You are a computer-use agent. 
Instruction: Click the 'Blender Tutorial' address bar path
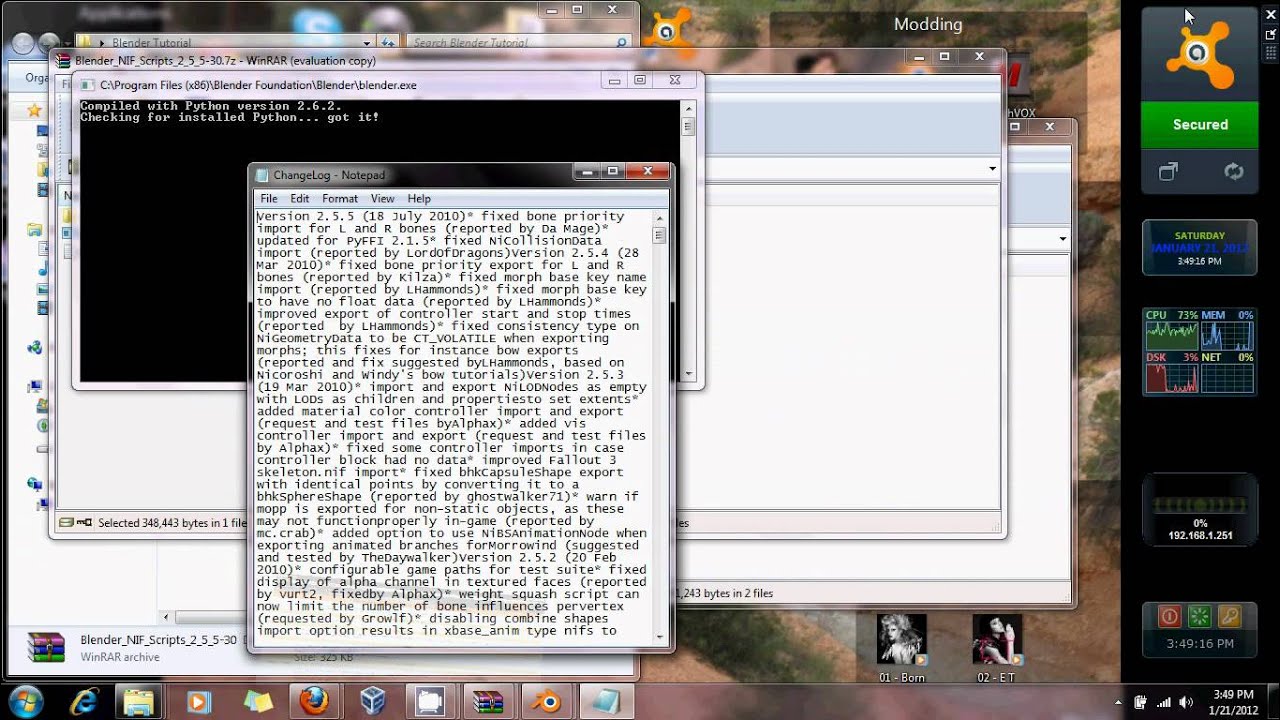coord(151,43)
